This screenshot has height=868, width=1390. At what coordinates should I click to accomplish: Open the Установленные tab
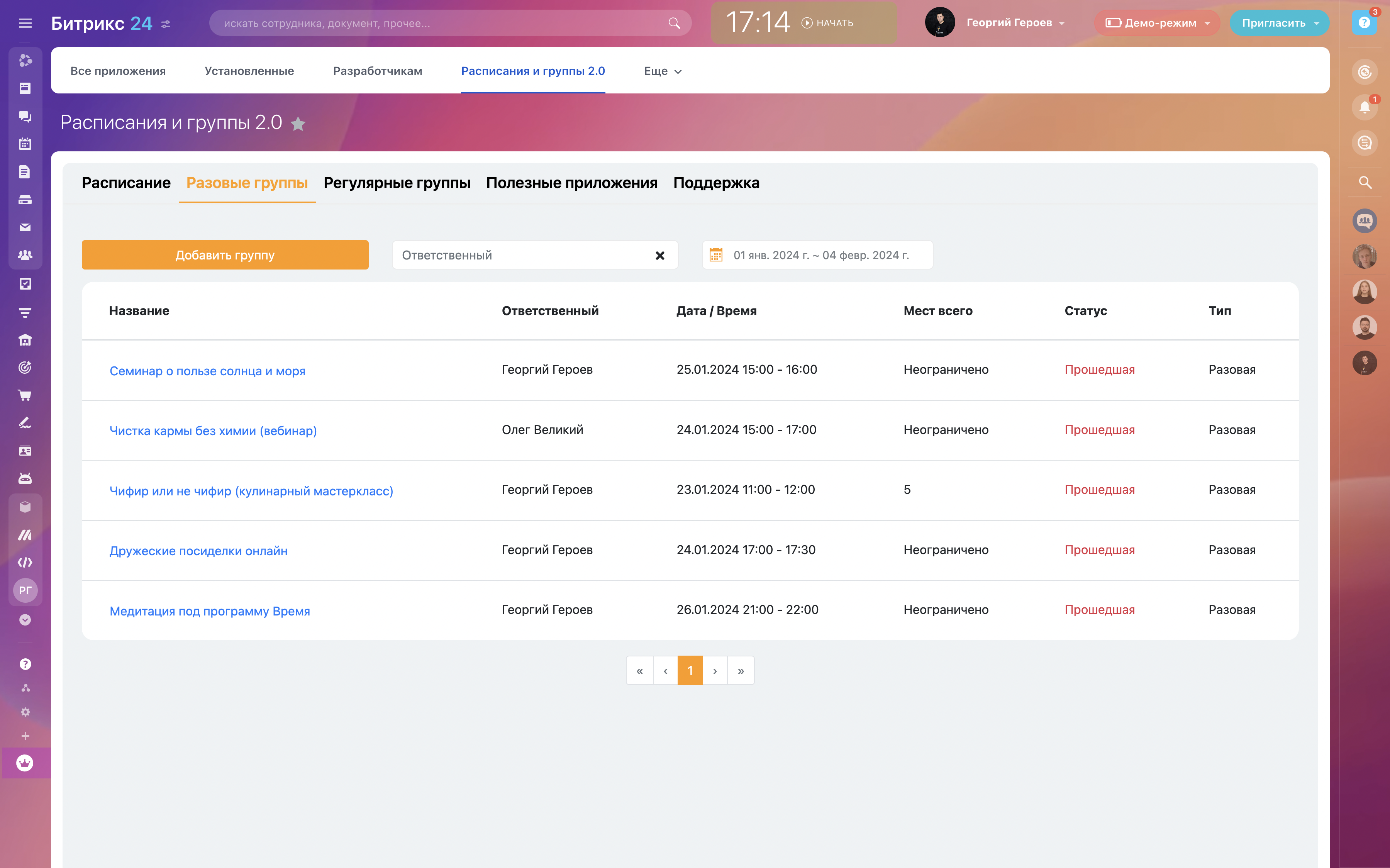tap(249, 71)
